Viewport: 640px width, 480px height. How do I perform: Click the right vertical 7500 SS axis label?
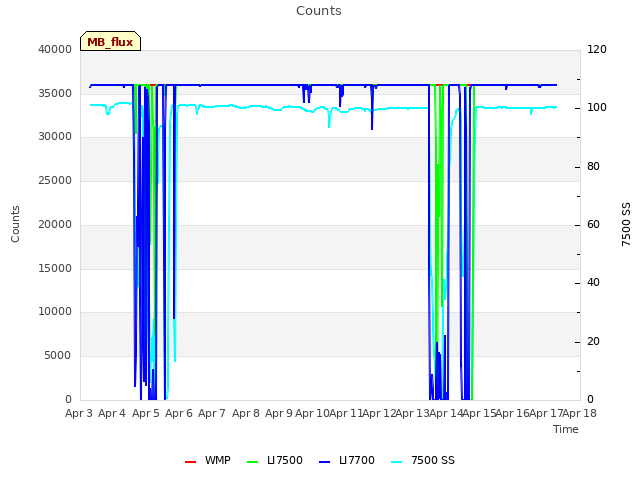[626, 224]
